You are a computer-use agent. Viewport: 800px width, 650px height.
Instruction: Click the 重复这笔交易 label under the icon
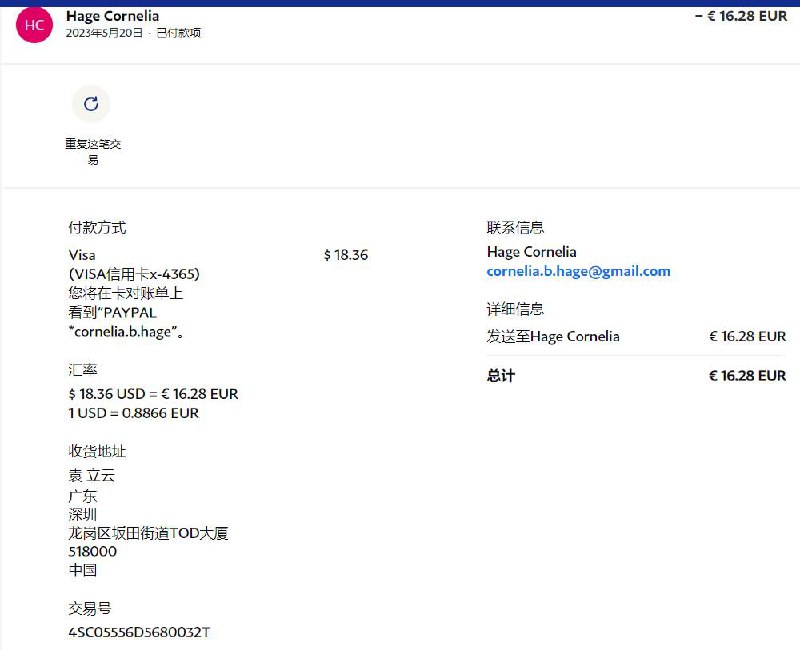point(92,152)
